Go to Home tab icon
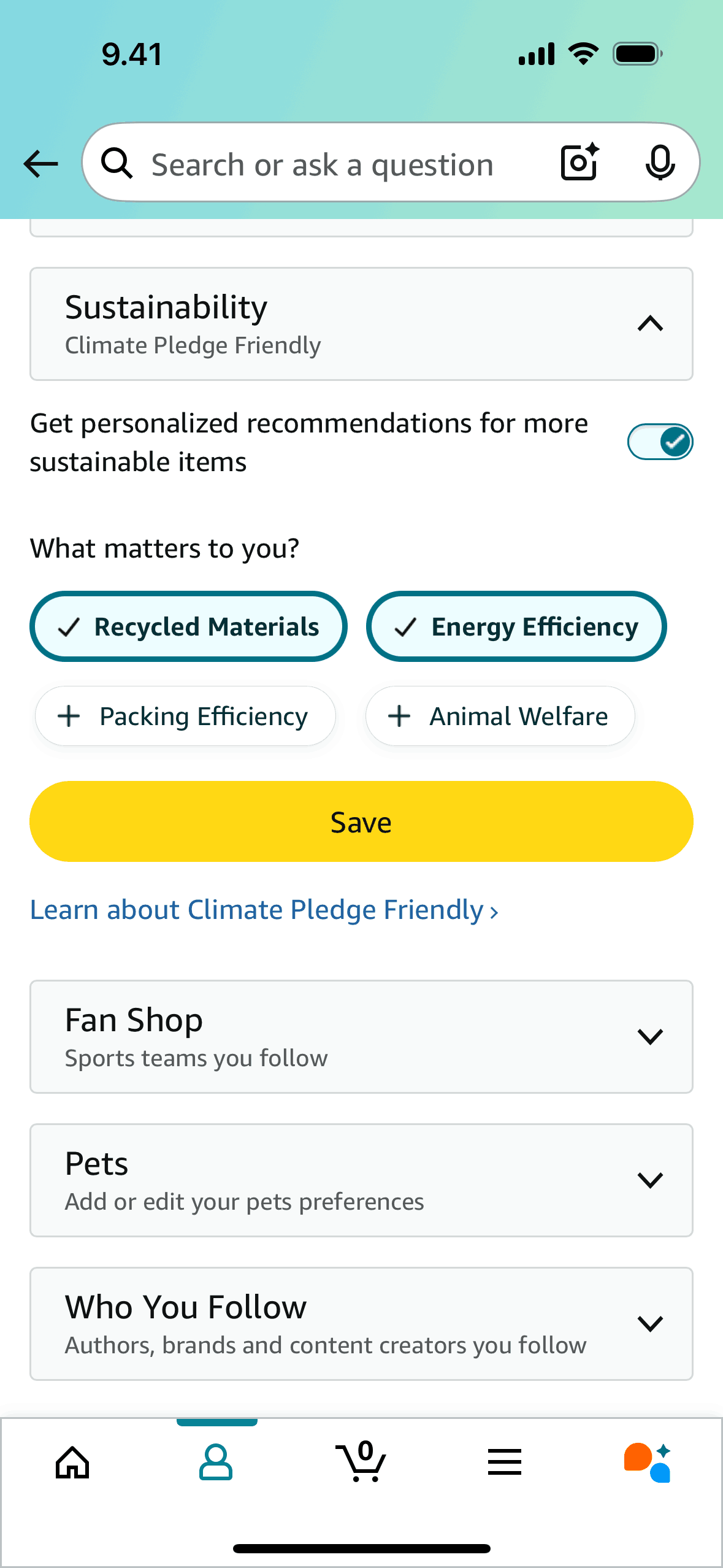The height and width of the screenshot is (1568, 723). click(72, 1462)
